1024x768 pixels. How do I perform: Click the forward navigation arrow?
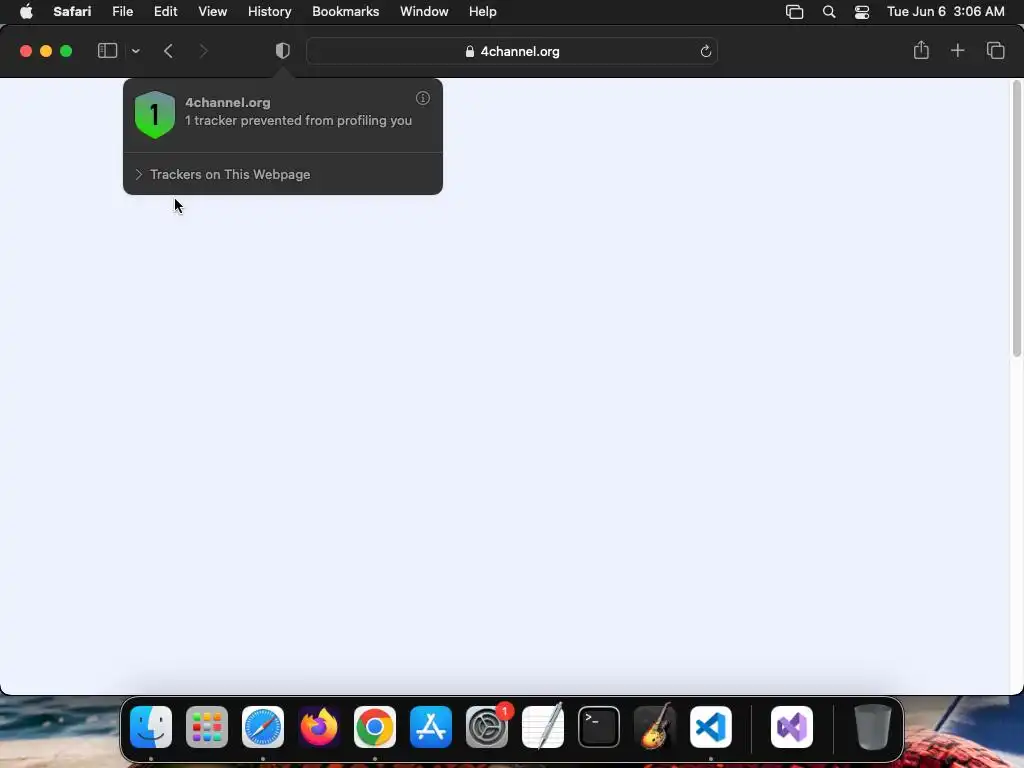click(x=203, y=51)
